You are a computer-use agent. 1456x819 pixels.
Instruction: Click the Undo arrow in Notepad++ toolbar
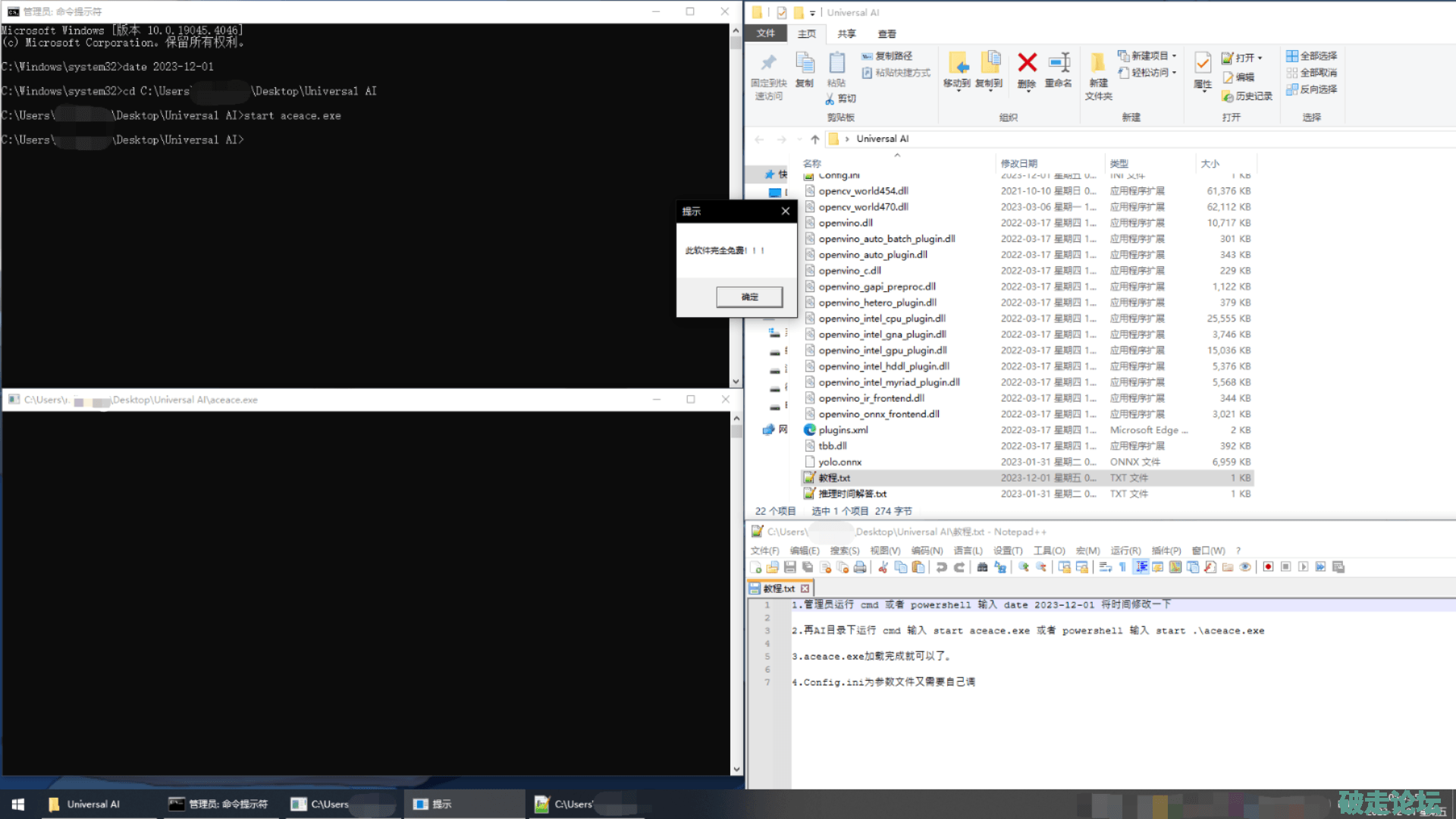(x=941, y=567)
